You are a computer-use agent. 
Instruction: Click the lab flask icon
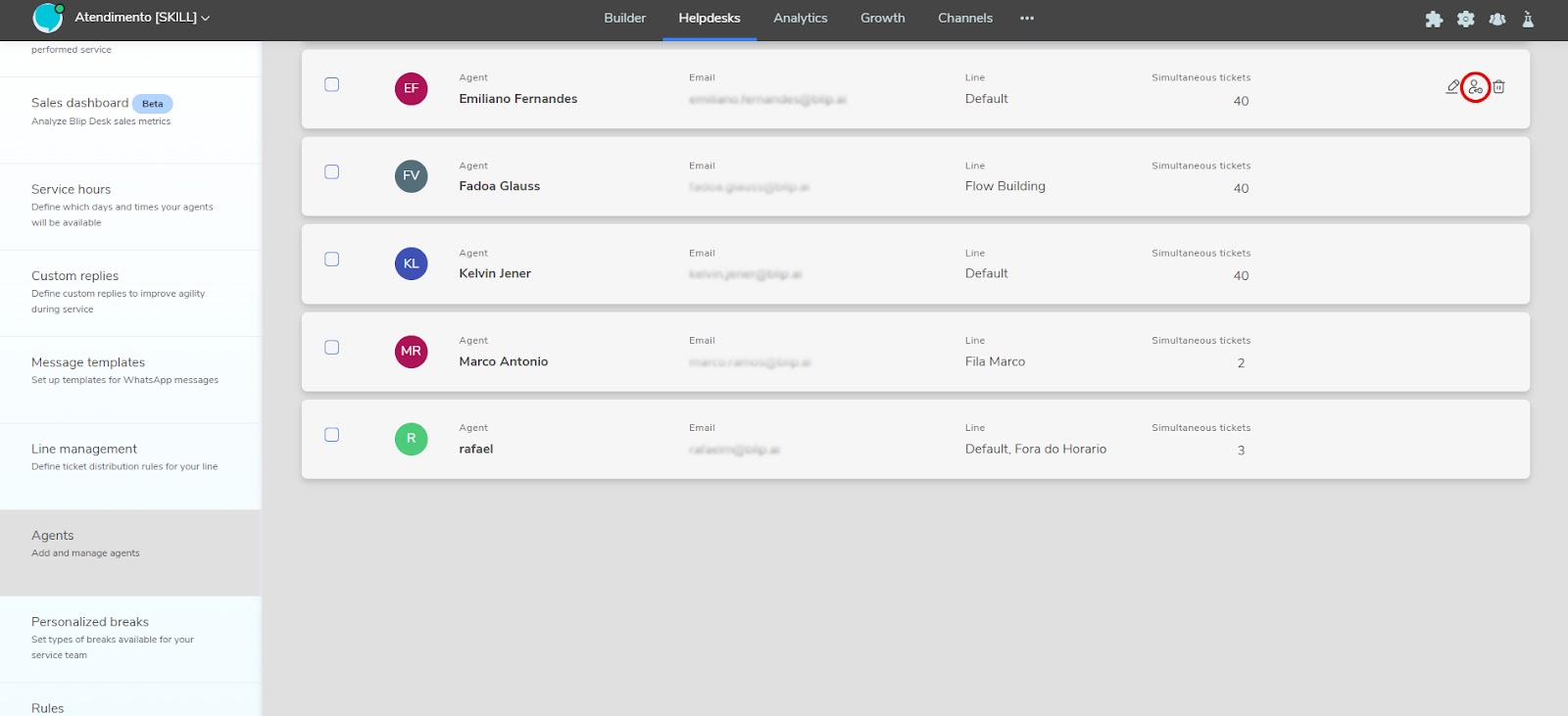point(1527,19)
